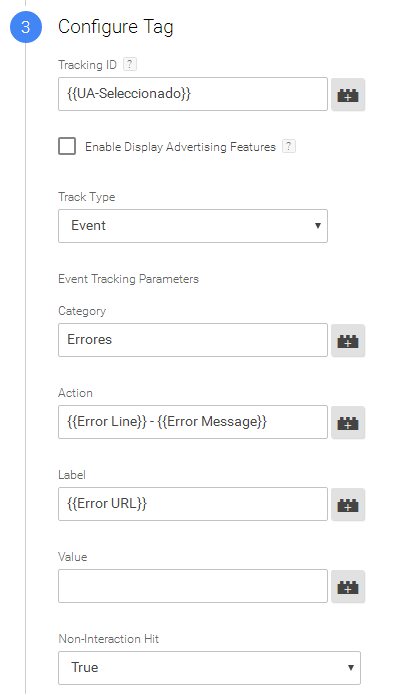Show help for Tracking ID
Screen dimensions: 419x694
[x=130, y=64]
